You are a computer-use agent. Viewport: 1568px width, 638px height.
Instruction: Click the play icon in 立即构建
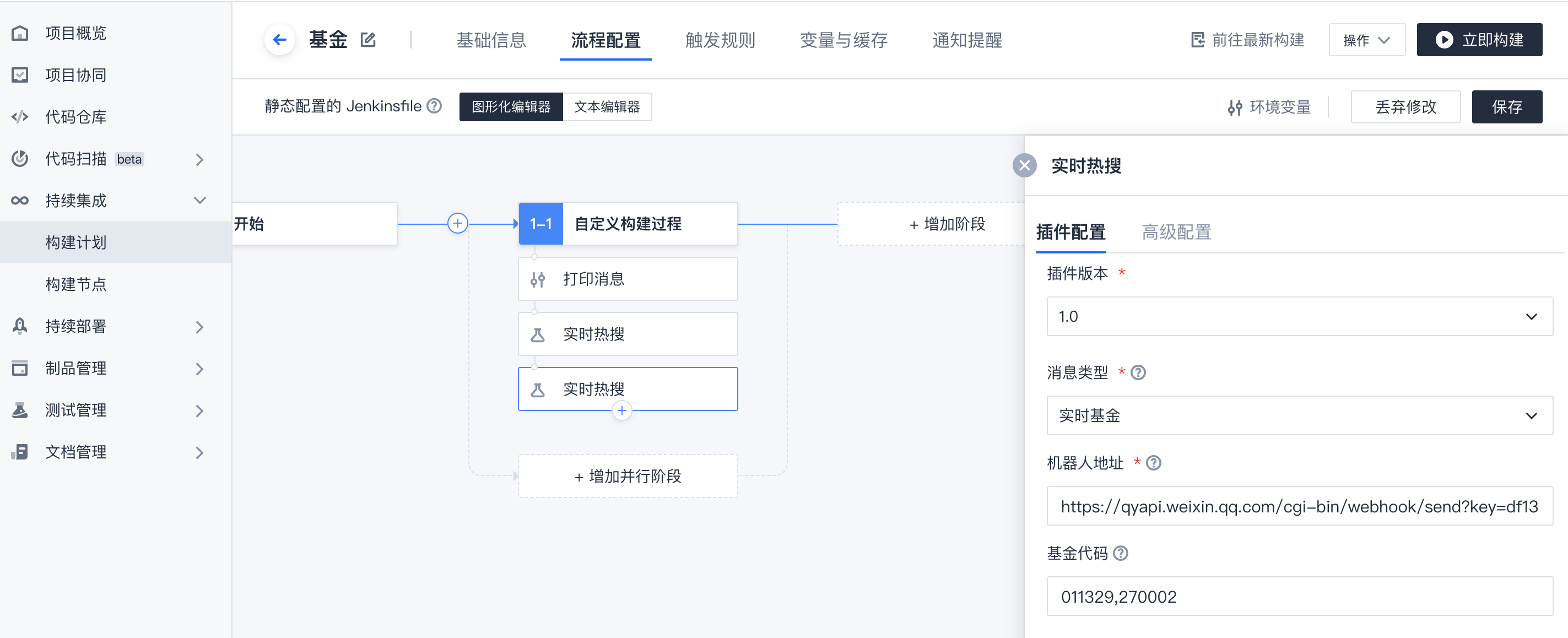[x=1444, y=40]
